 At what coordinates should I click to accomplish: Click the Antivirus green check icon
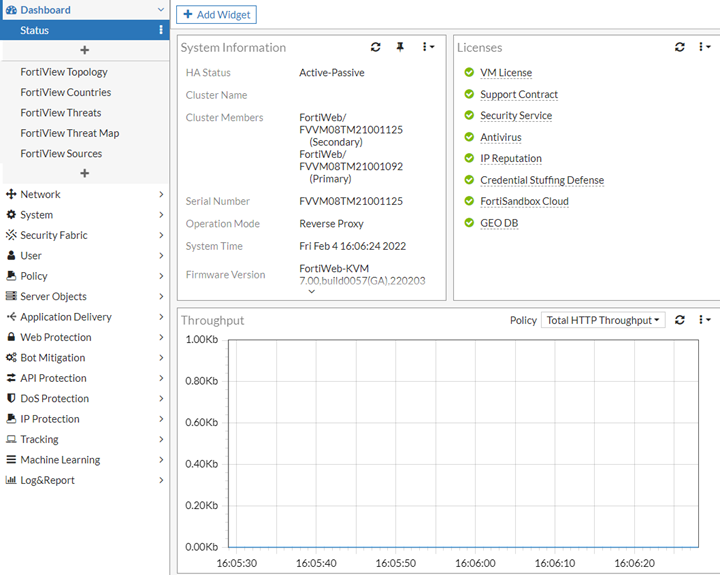click(x=469, y=136)
